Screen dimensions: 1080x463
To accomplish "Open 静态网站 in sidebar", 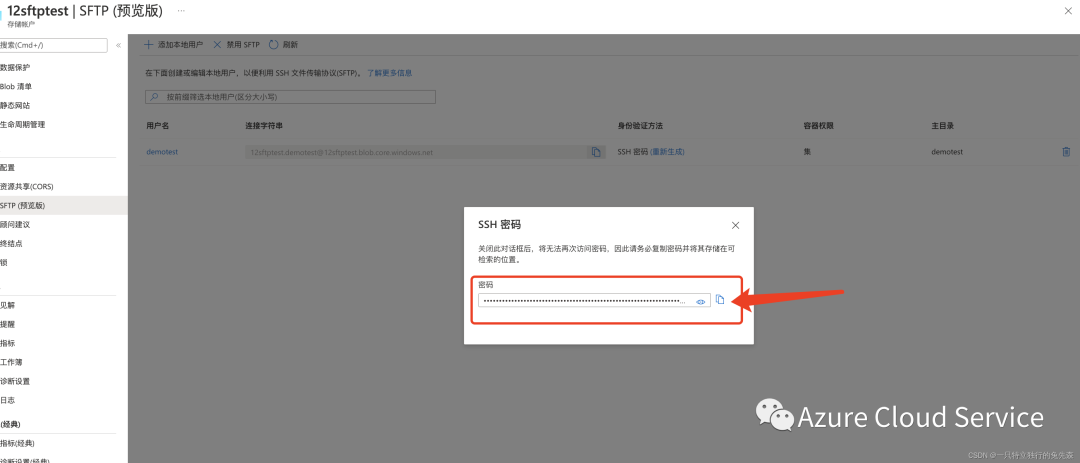I will click(x=15, y=105).
